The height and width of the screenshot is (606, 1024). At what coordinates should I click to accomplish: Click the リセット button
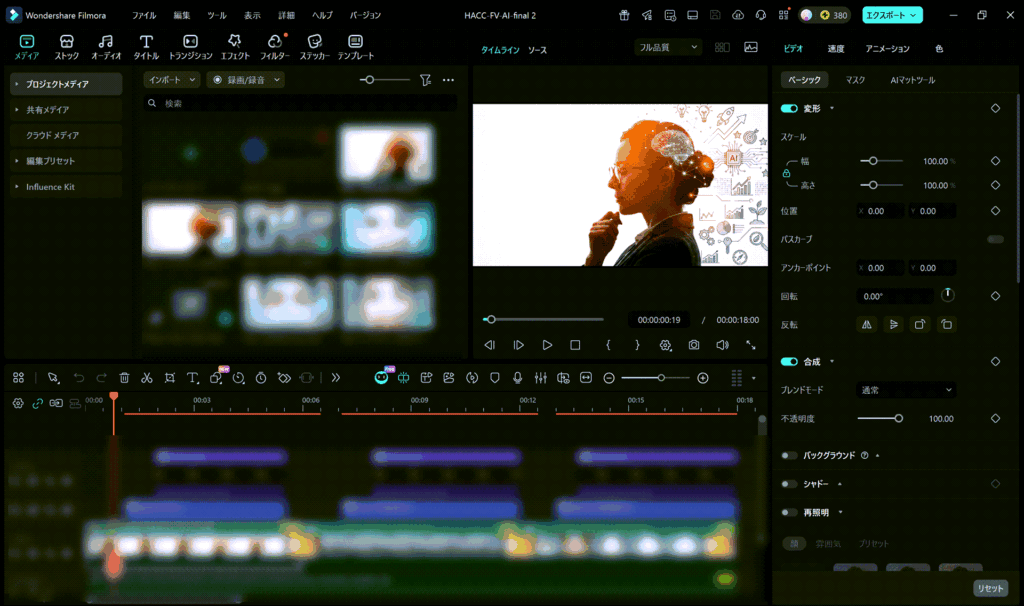click(x=990, y=589)
